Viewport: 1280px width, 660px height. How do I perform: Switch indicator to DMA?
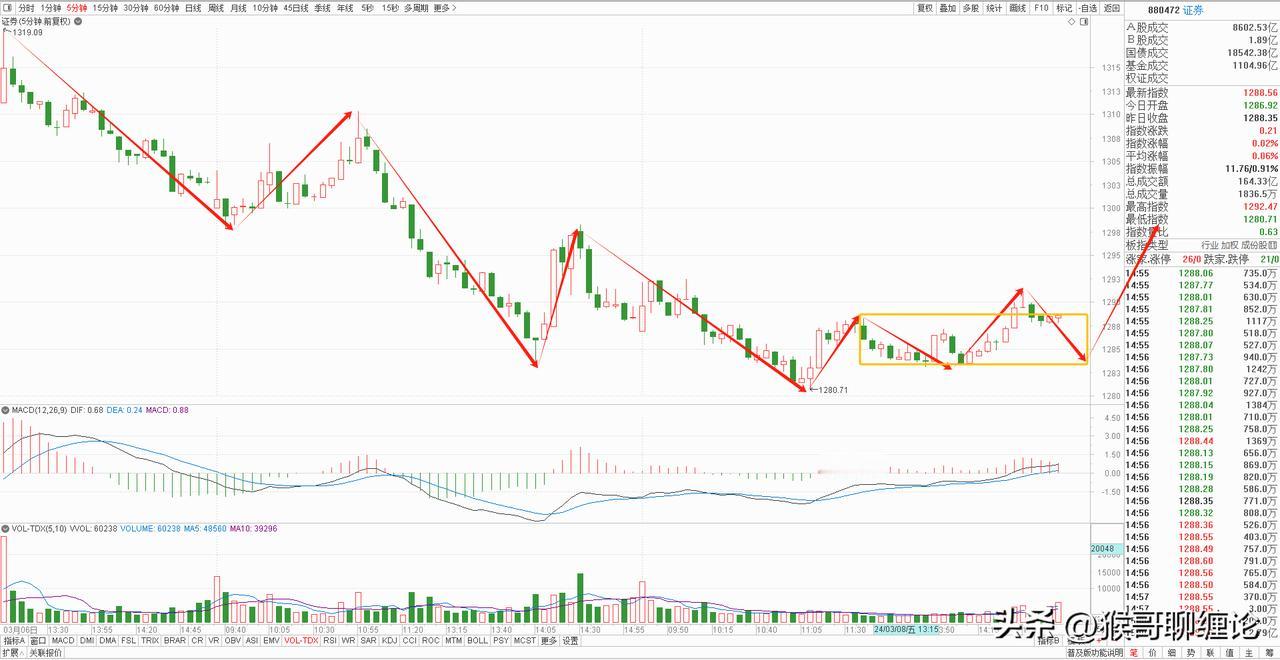pos(107,640)
